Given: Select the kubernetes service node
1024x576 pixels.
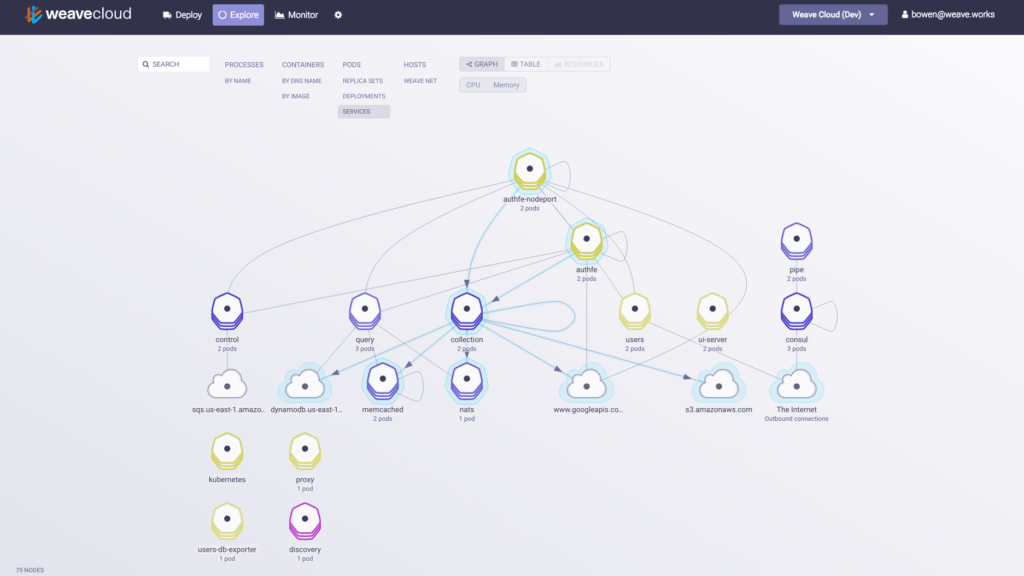Looking at the screenshot, I should click(227, 451).
